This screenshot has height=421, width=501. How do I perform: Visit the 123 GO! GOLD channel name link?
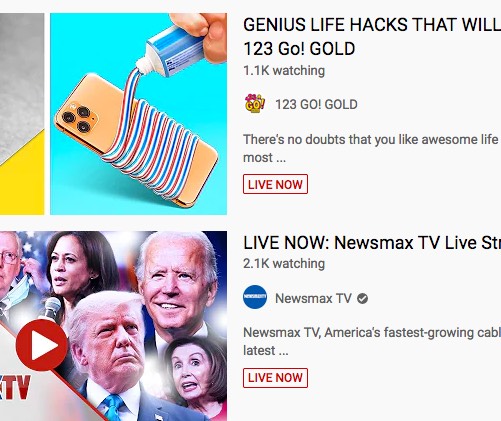pyautogui.click(x=316, y=105)
